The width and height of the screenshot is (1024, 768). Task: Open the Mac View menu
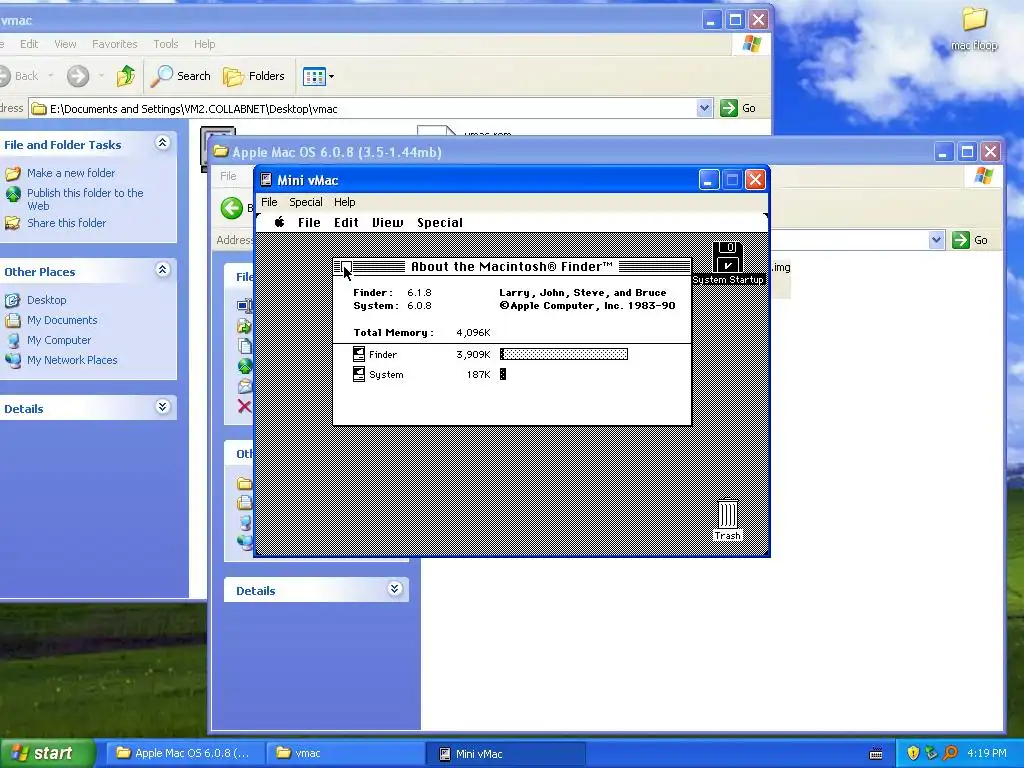point(387,223)
